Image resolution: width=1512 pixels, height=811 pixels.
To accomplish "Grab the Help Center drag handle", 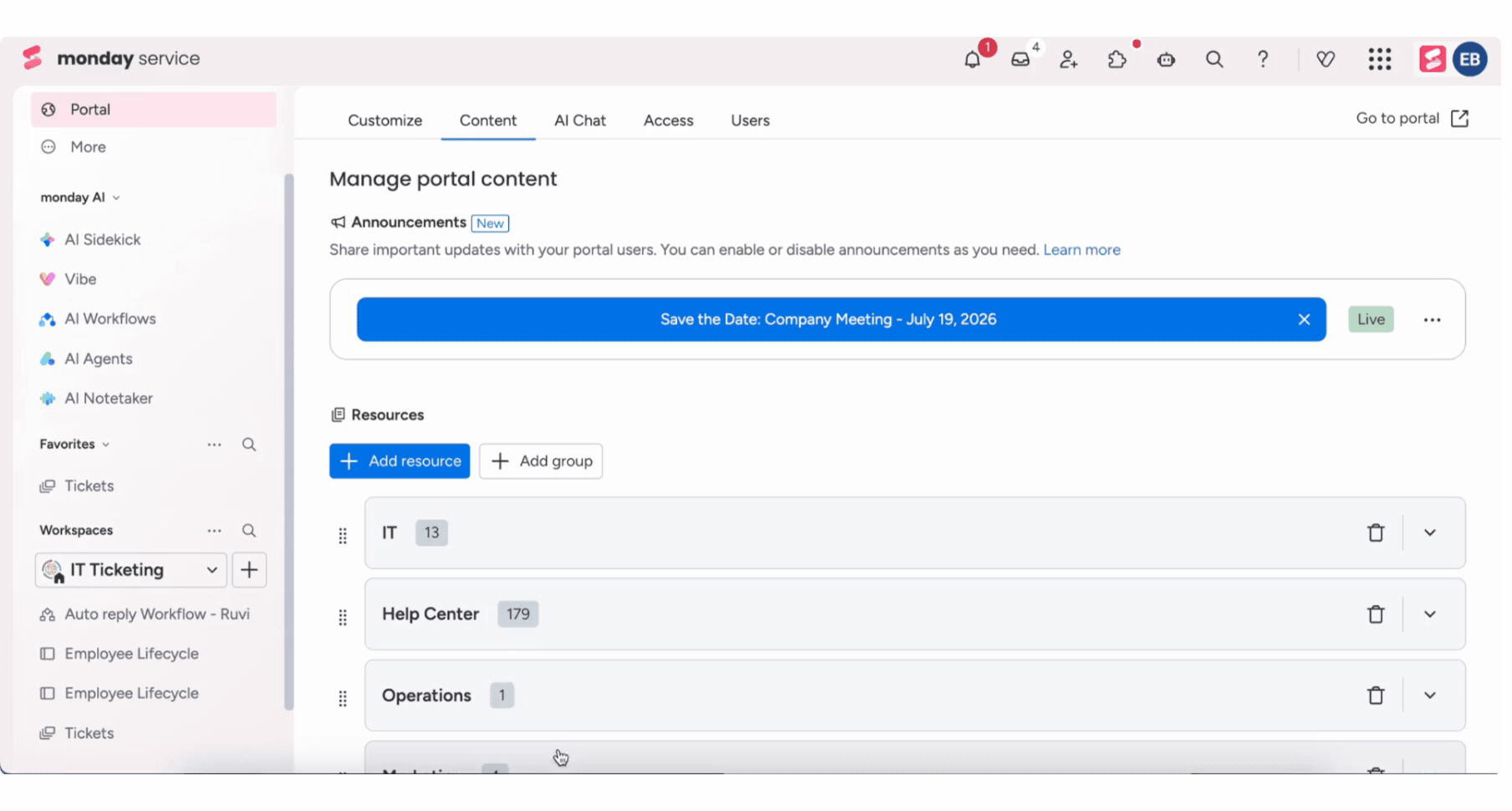I will click(343, 617).
